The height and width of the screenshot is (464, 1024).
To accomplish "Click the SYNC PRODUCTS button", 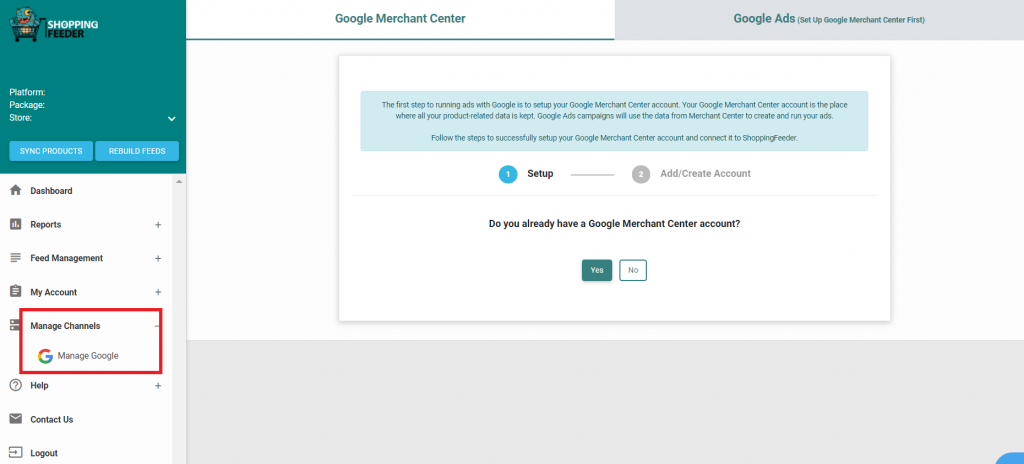I will pos(51,151).
